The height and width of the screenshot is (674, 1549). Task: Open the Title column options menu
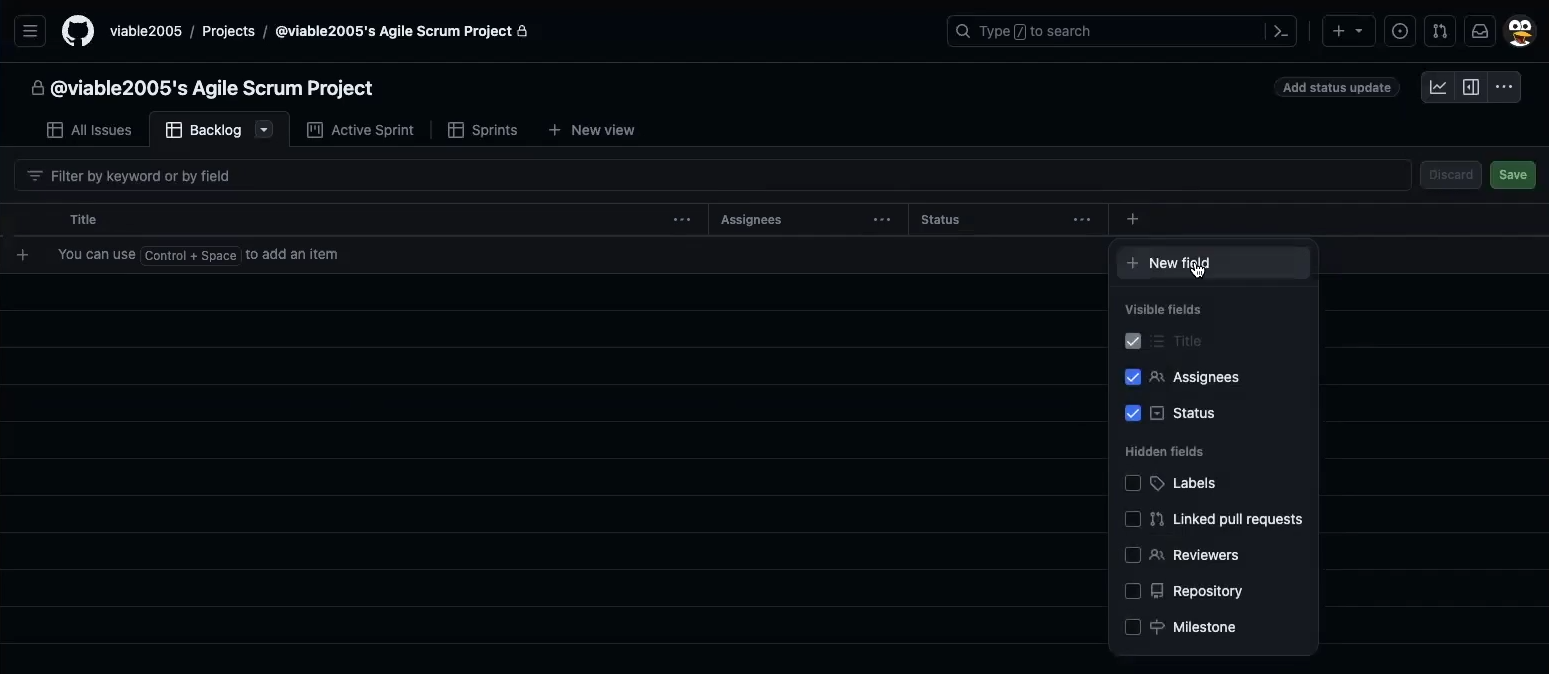[682, 220]
